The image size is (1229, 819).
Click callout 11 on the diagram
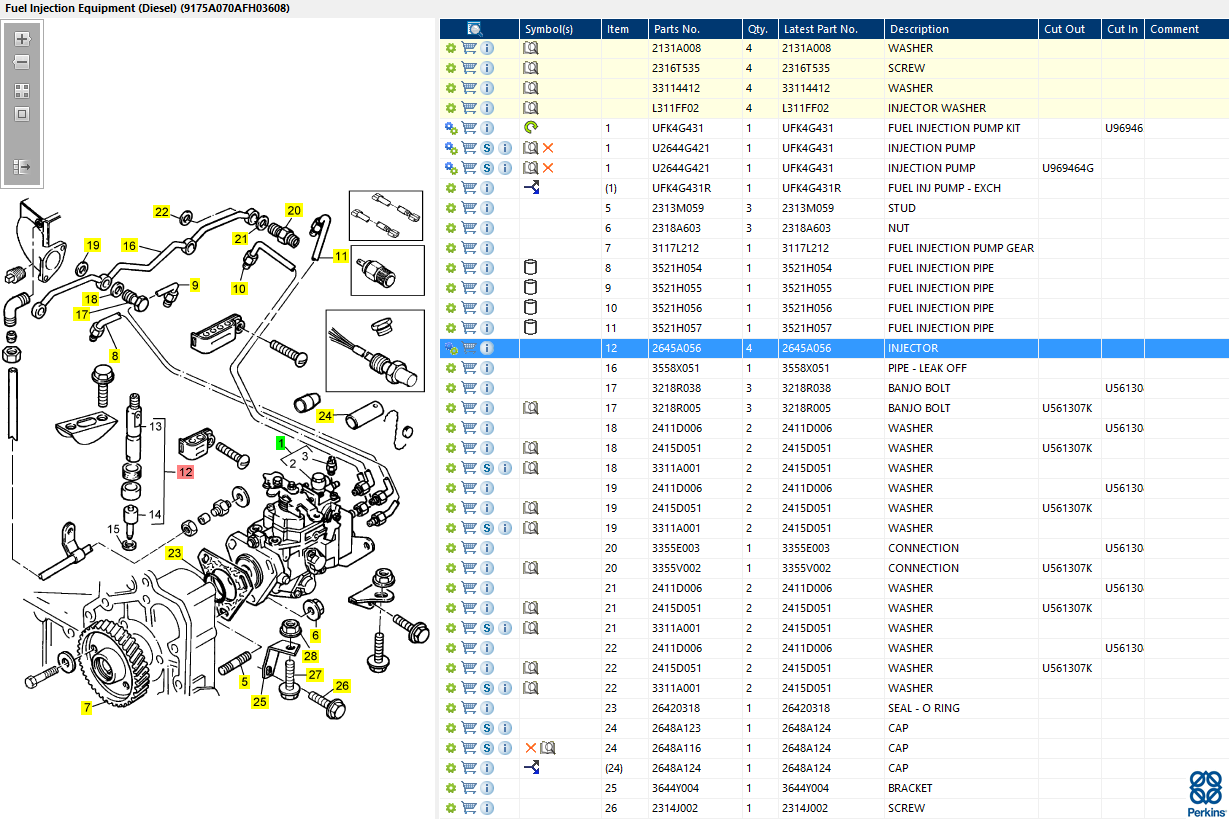pos(341,256)
